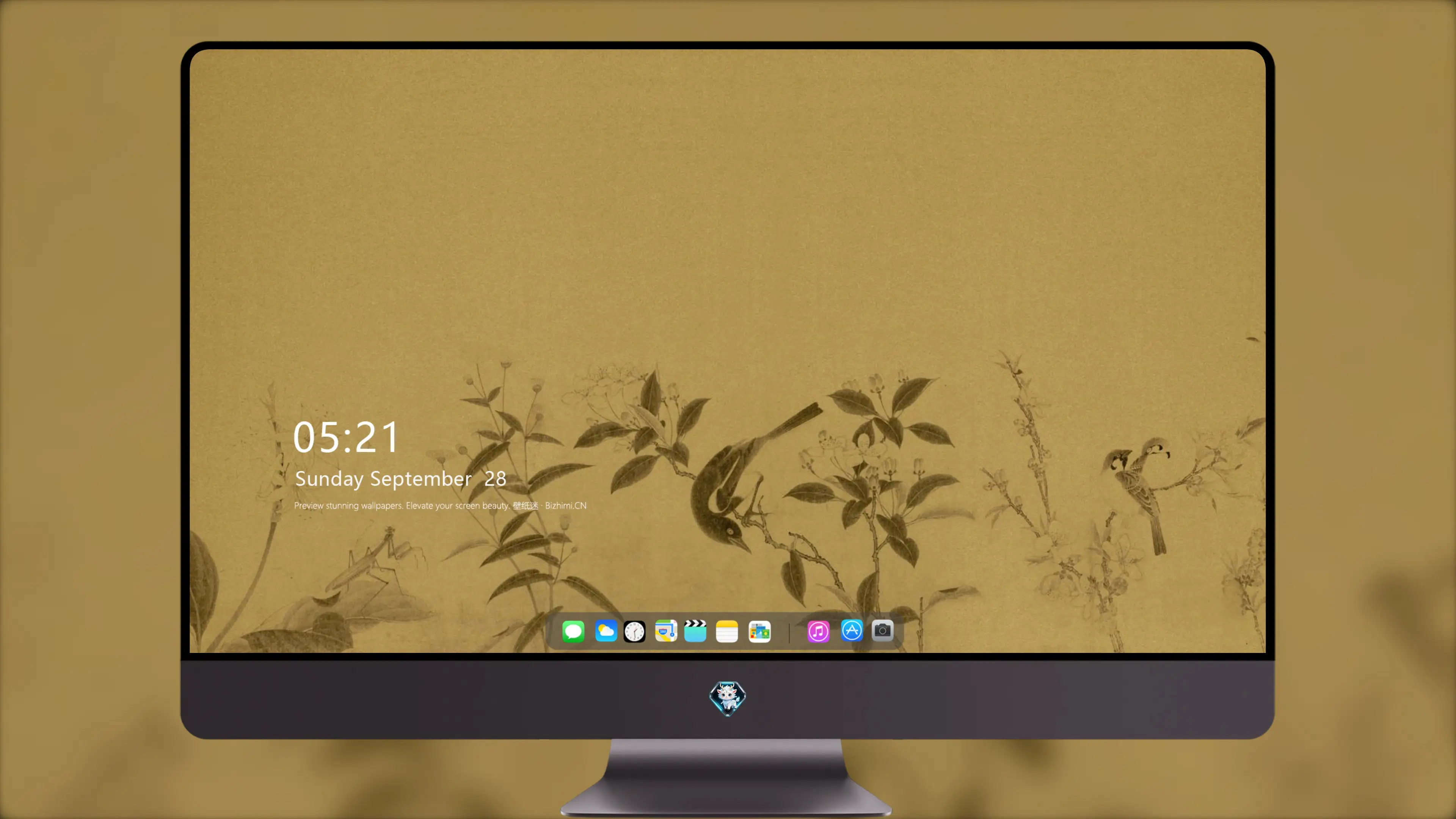Viewport: 1456px width, 819px height.
Task: Open the pink iTunes music app
Action: point(818,631)
